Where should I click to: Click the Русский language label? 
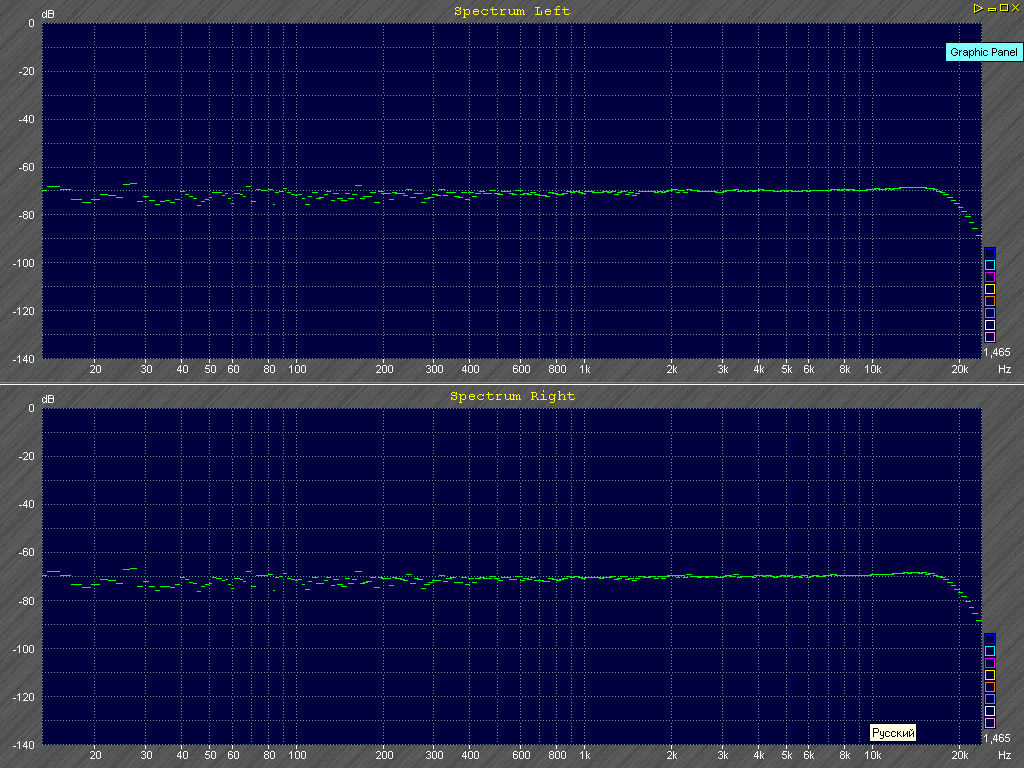pos(893,733)
